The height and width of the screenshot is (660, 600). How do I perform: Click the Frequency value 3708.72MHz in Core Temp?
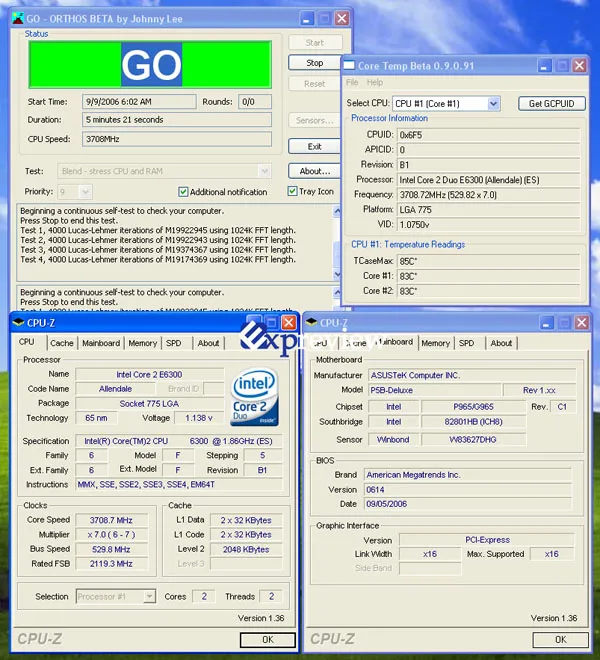(x=488, y=195)
